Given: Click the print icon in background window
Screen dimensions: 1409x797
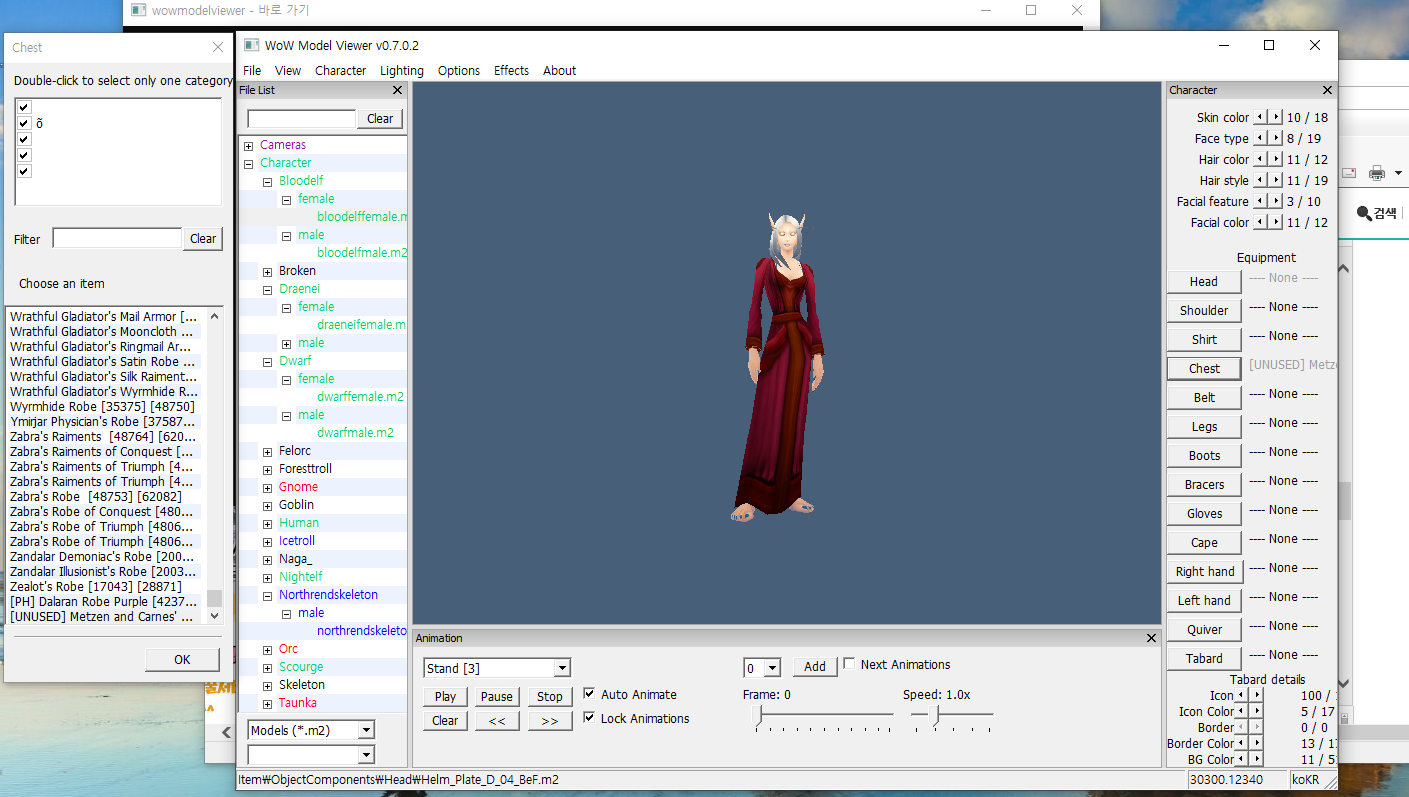Looking at the screenshot, I should coord(1377,173).
